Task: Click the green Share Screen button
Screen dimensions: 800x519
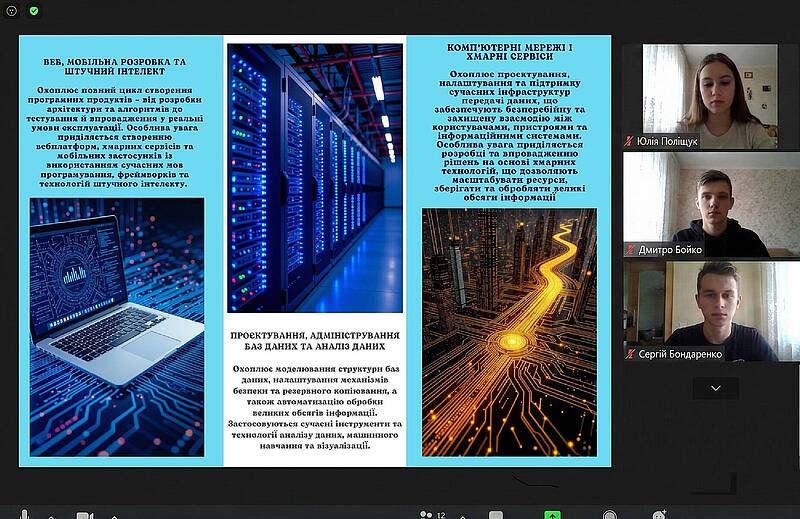Action: (x=552, y=515)
